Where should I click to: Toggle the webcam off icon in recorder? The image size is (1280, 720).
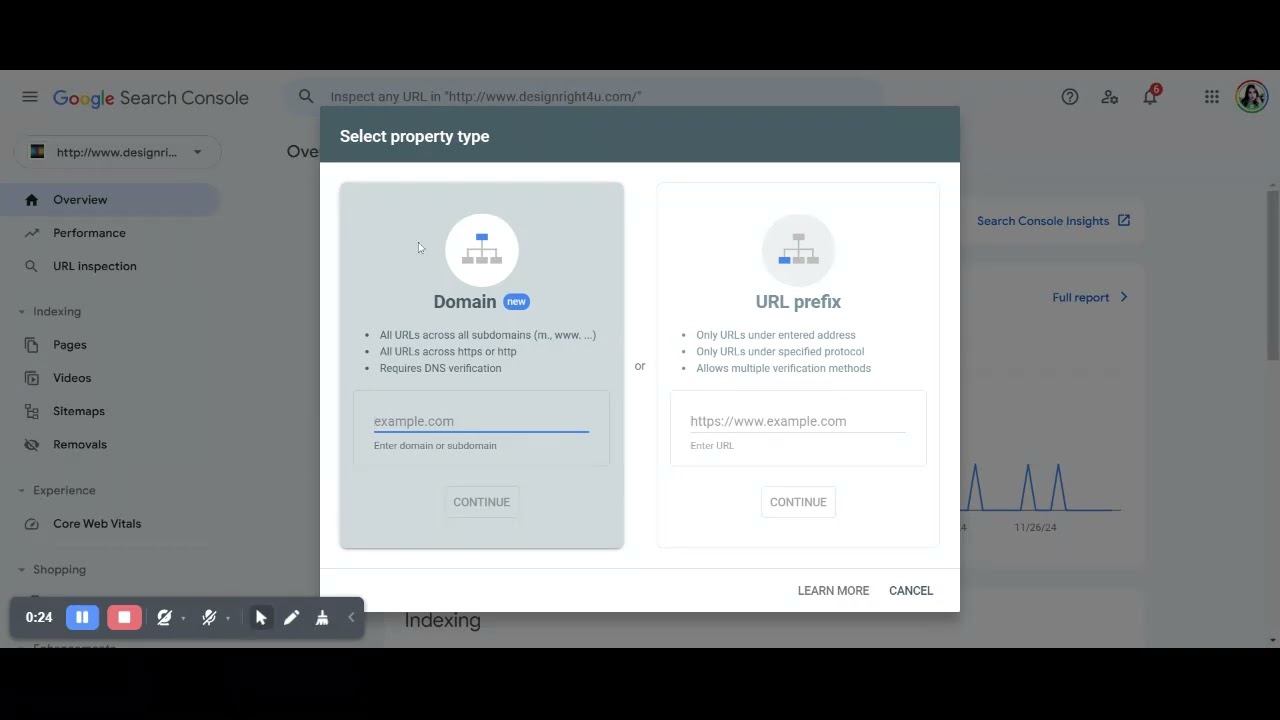164,618
